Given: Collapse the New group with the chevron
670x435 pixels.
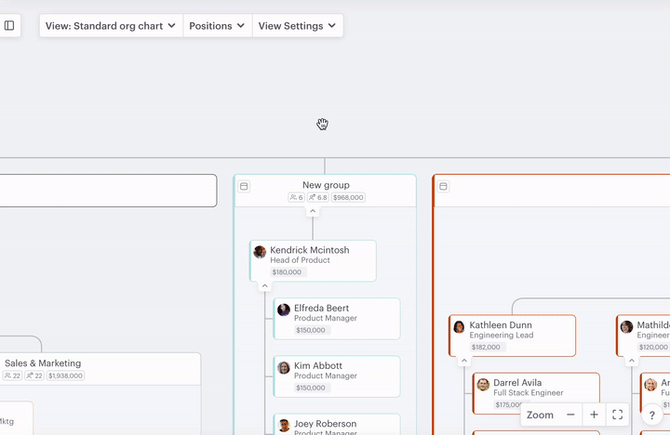Looking at the screenshot, I should click(x=313, y=211).
